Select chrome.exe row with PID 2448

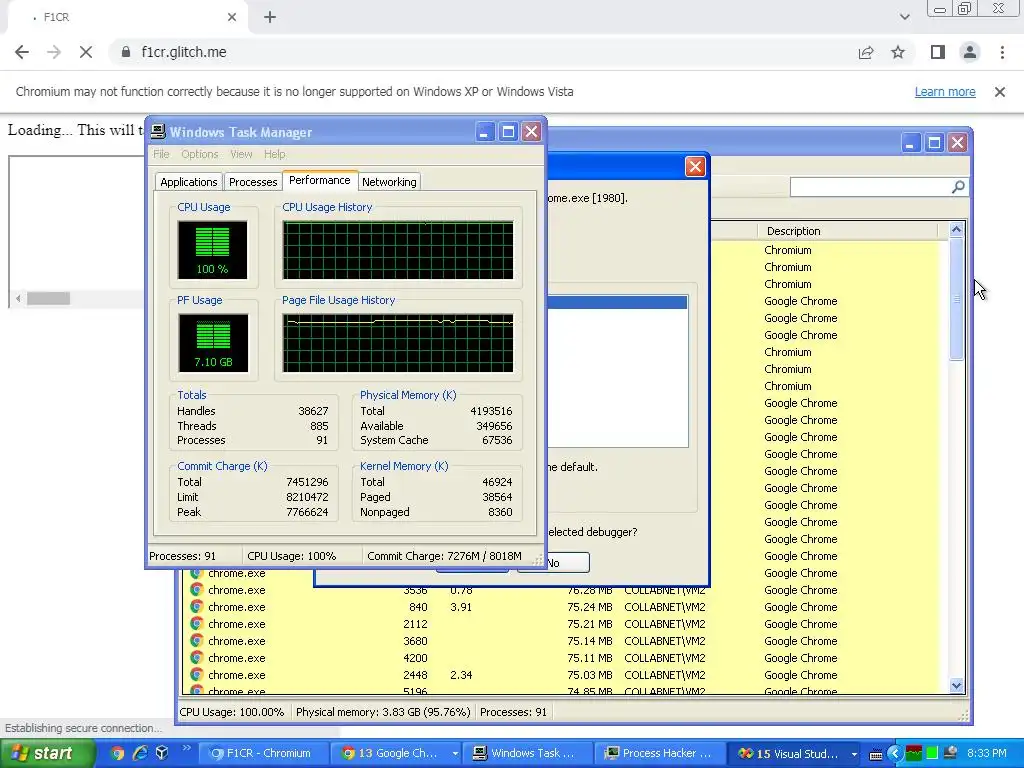pos(566,675)
